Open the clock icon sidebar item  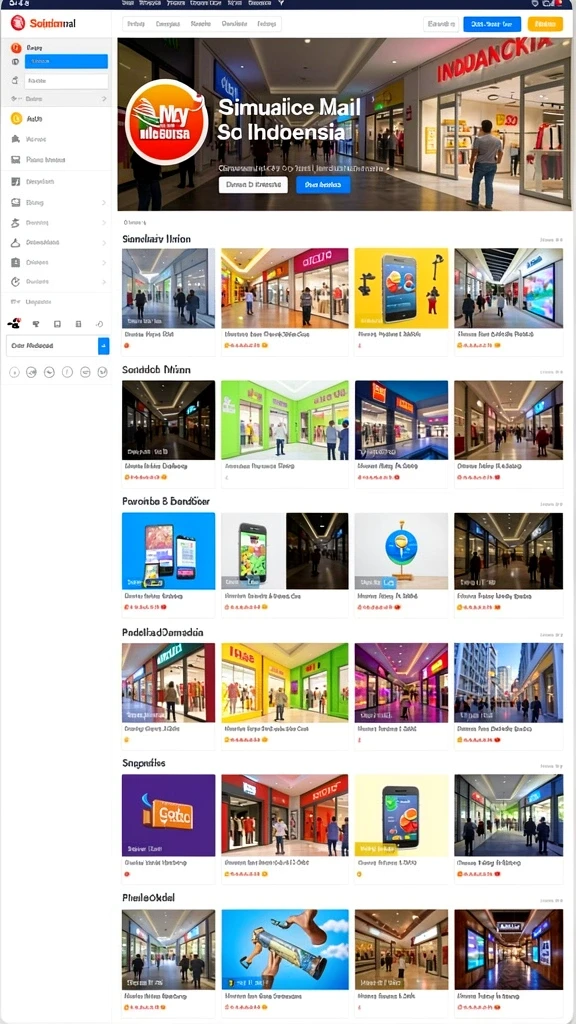pyautogui.click(x=16, y=281)
